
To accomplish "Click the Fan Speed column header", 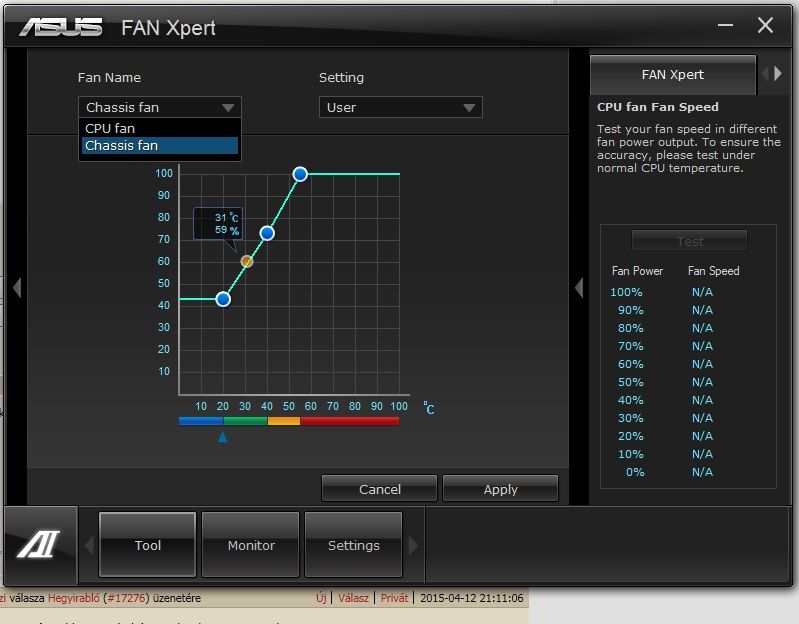I will (x=713, y=271).
